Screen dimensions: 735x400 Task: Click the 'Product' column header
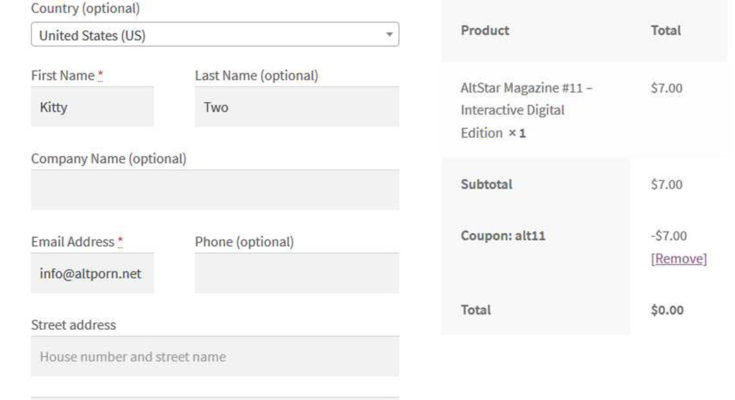click(x=485, y=31)
